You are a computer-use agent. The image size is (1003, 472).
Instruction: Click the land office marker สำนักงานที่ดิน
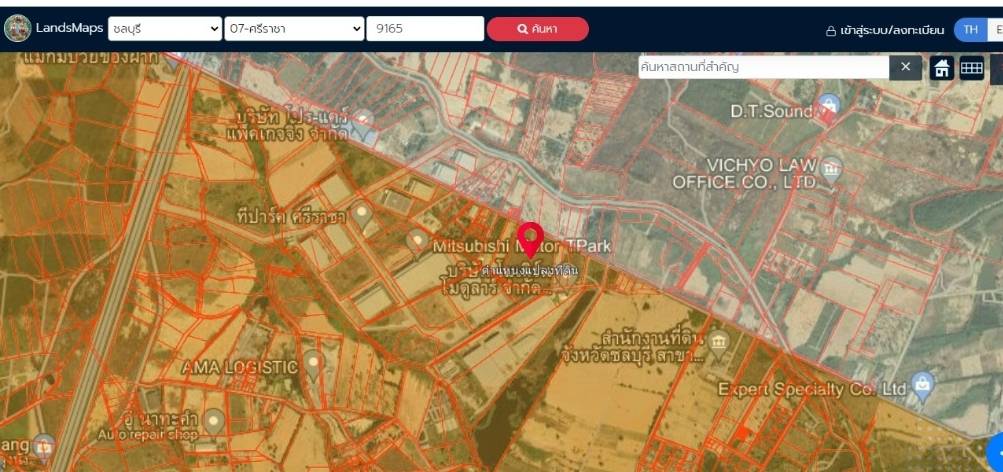point(718,342)
